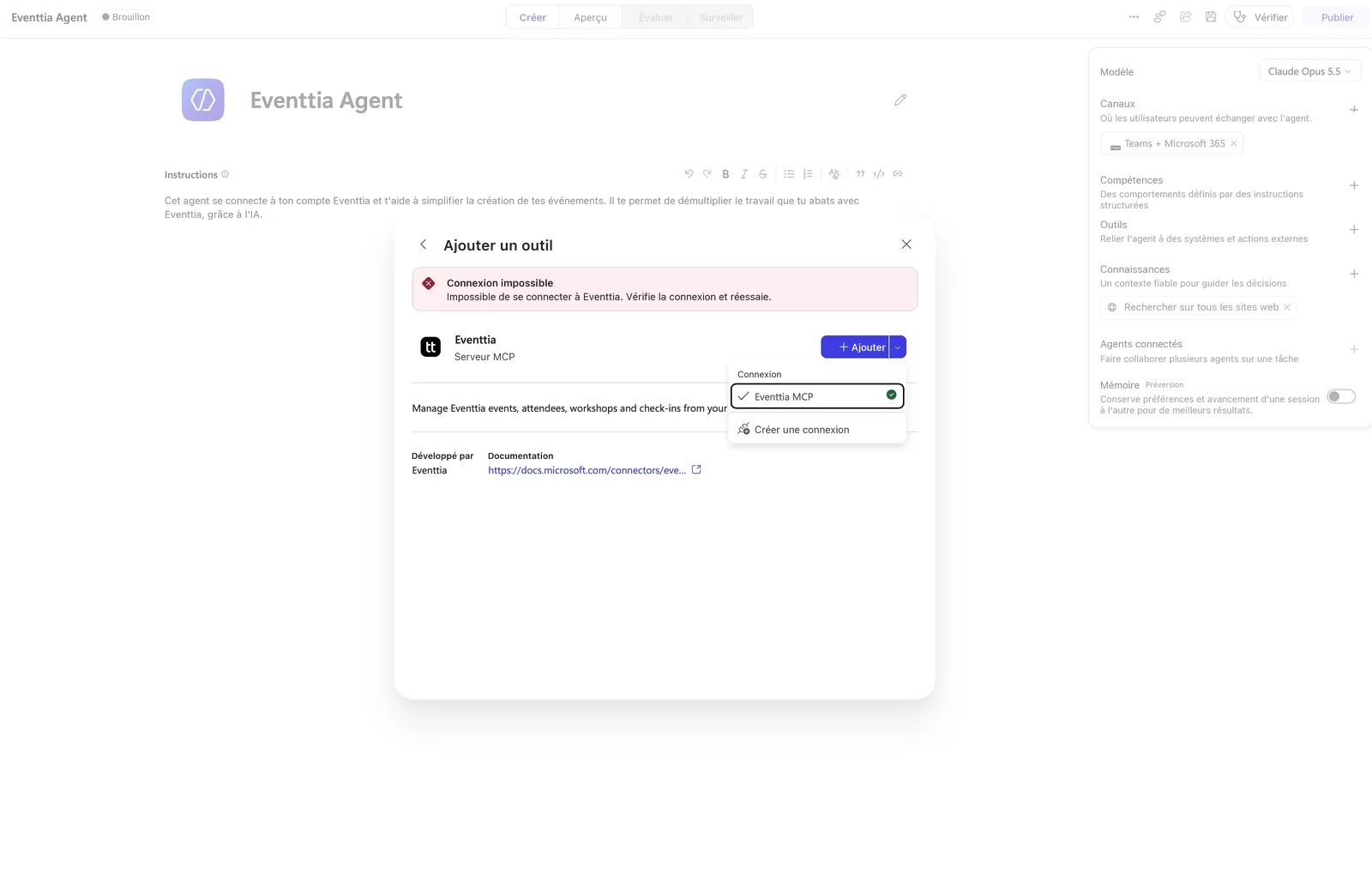
Task: Click the Connexion impossible heading
Action: pos(500,283)
